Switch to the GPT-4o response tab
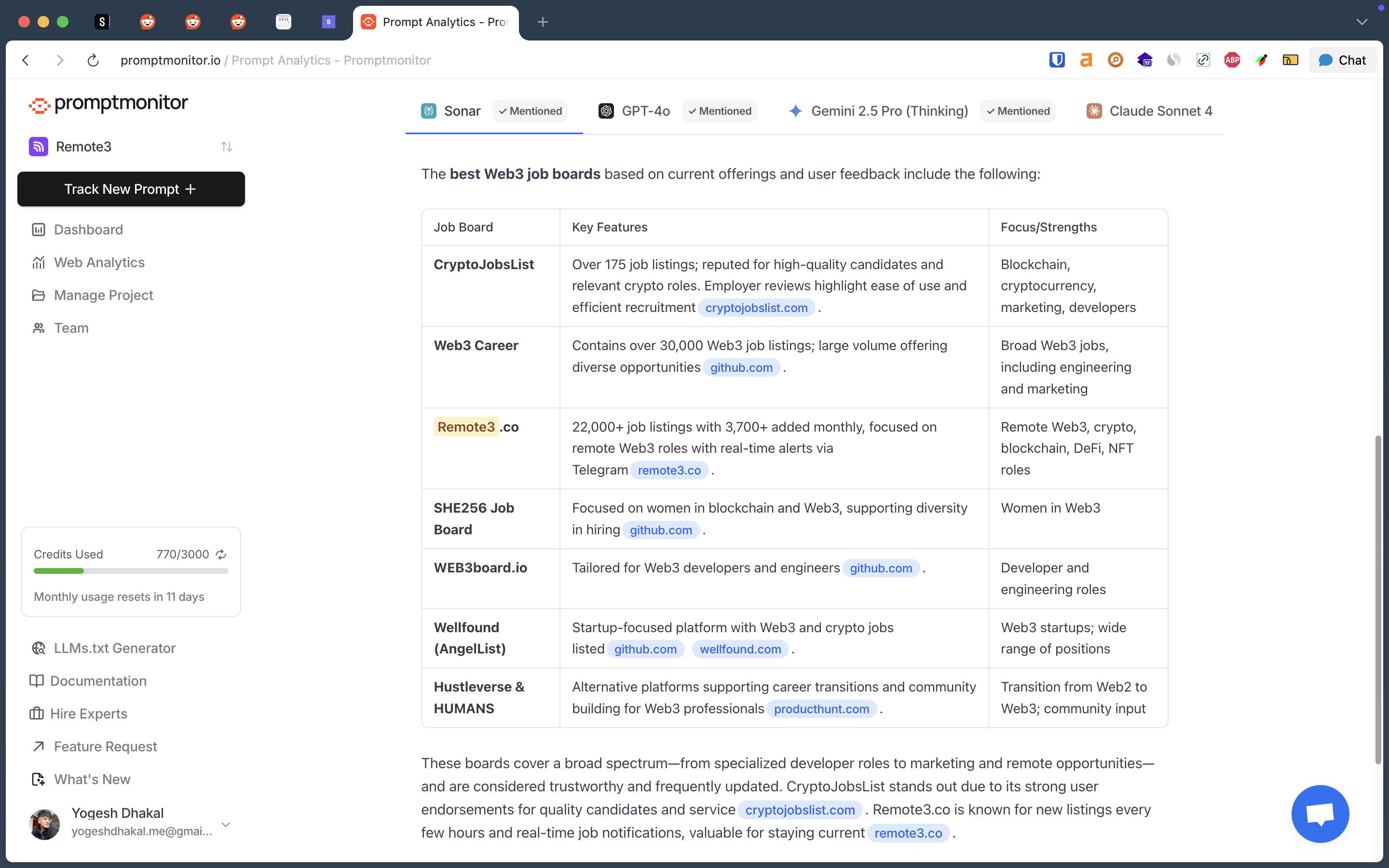This screenshot has height=868, width=1389. click(x=645, y=111)
